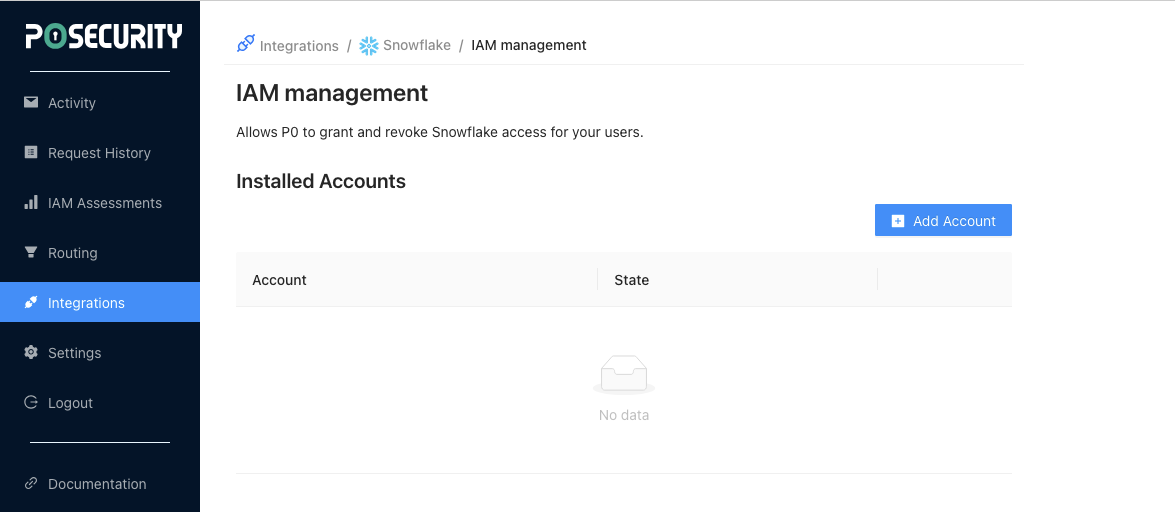1175x512 pixels.
Task: Navigate to Snowflake breadcrumb link
Action: (x=416, y=46)
